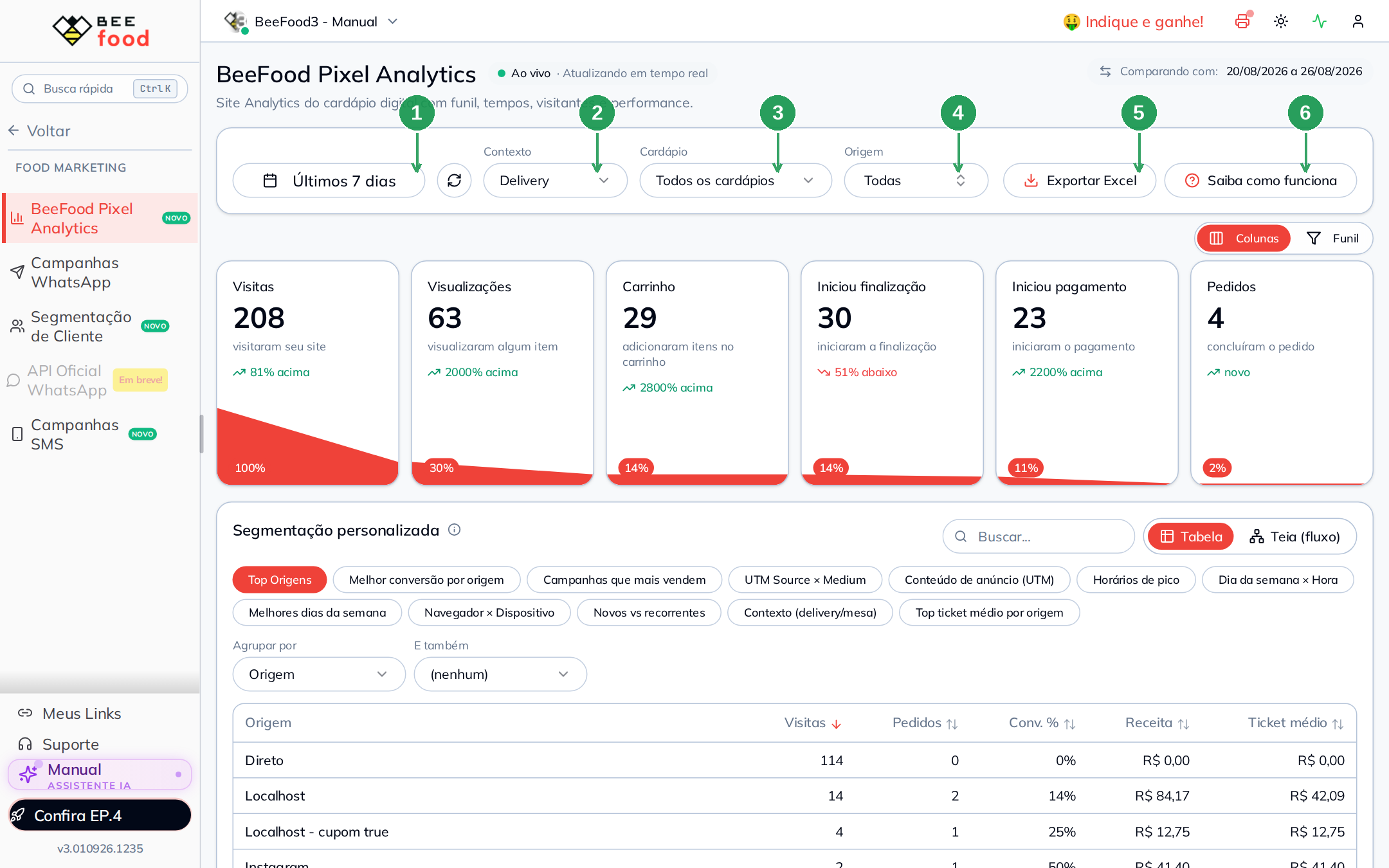Select UTM Source × Medium chip
This screenshot has width=1389, height=868.
coord(804,579)
